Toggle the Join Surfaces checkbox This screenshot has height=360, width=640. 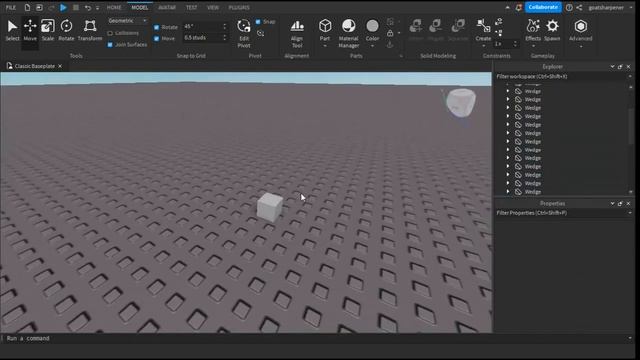tap(110, 44)
